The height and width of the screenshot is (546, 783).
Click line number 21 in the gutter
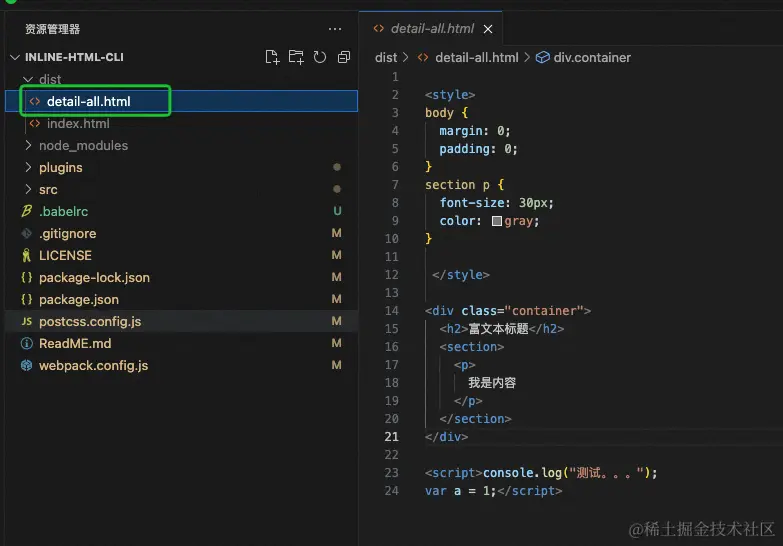392,437
